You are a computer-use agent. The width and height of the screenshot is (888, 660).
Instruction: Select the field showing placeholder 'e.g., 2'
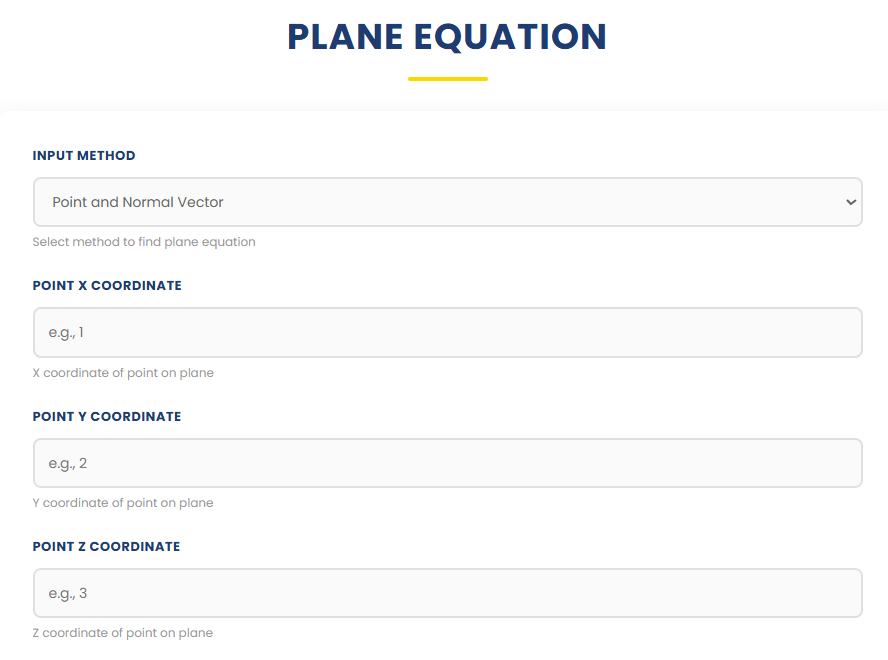coord(447,462)
